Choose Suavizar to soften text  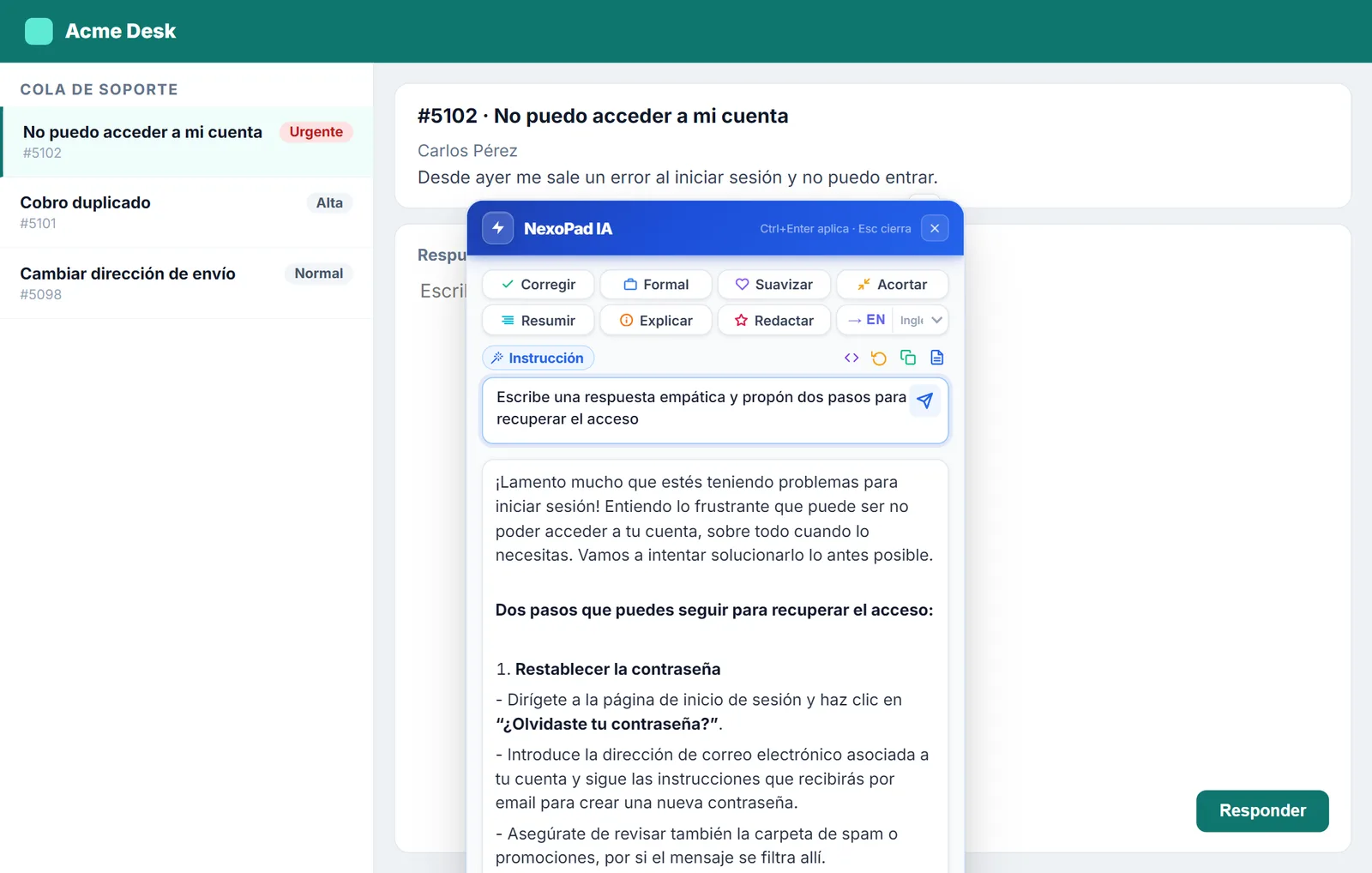coord(774,285)
